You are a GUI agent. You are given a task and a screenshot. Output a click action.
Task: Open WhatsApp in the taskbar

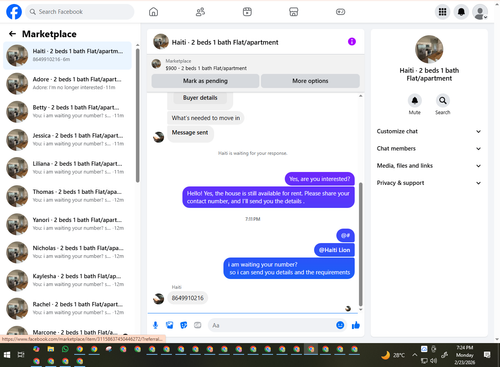tap(65, 349)
